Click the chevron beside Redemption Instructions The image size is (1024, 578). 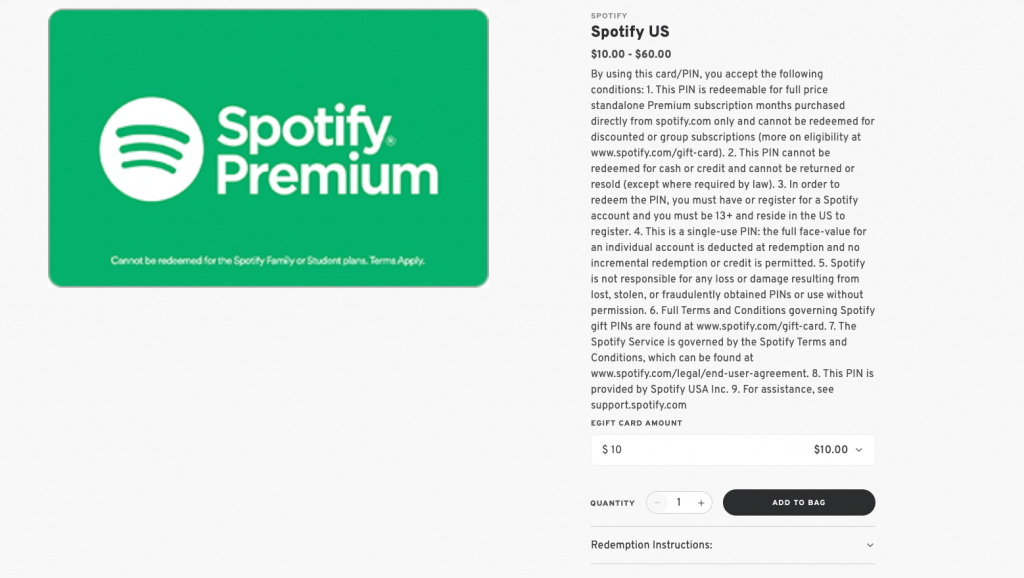coord(868,545)
